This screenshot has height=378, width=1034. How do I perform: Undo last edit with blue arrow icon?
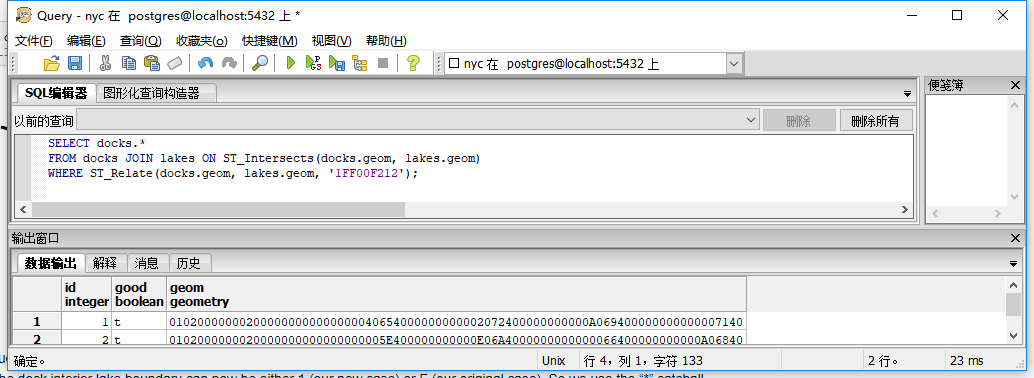click(206, 63)
